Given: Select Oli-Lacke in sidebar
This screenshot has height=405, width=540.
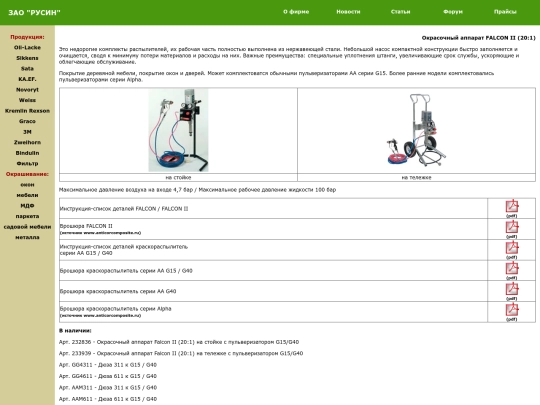Looking at the screenshot, I should pyautogui.click(x=27, y=48).
